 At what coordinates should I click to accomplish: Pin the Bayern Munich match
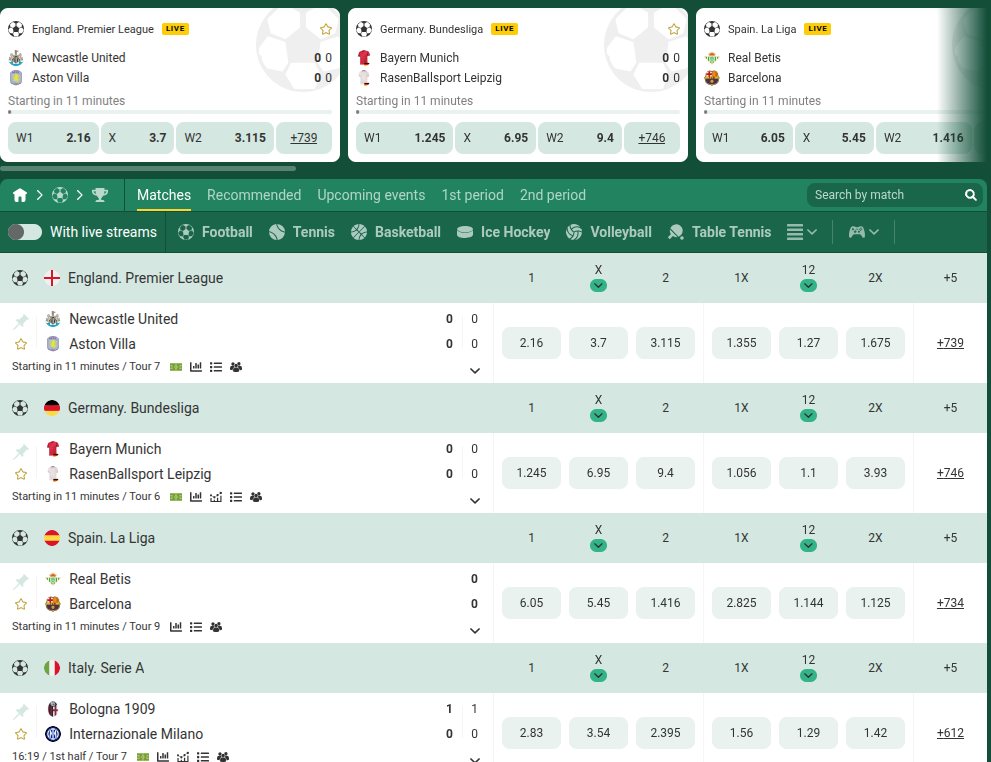[21, 451]
